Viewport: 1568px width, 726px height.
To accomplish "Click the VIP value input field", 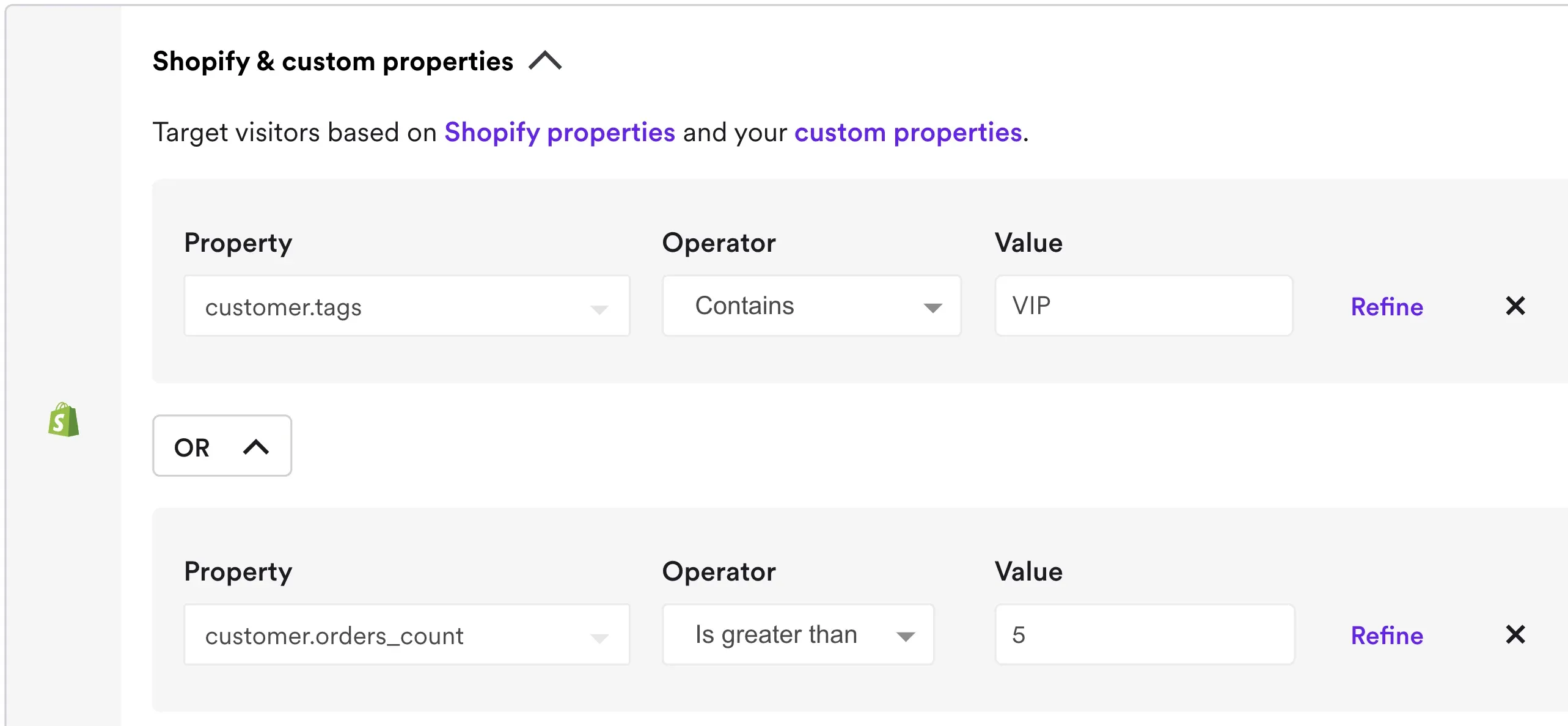I will (1143, 306).
